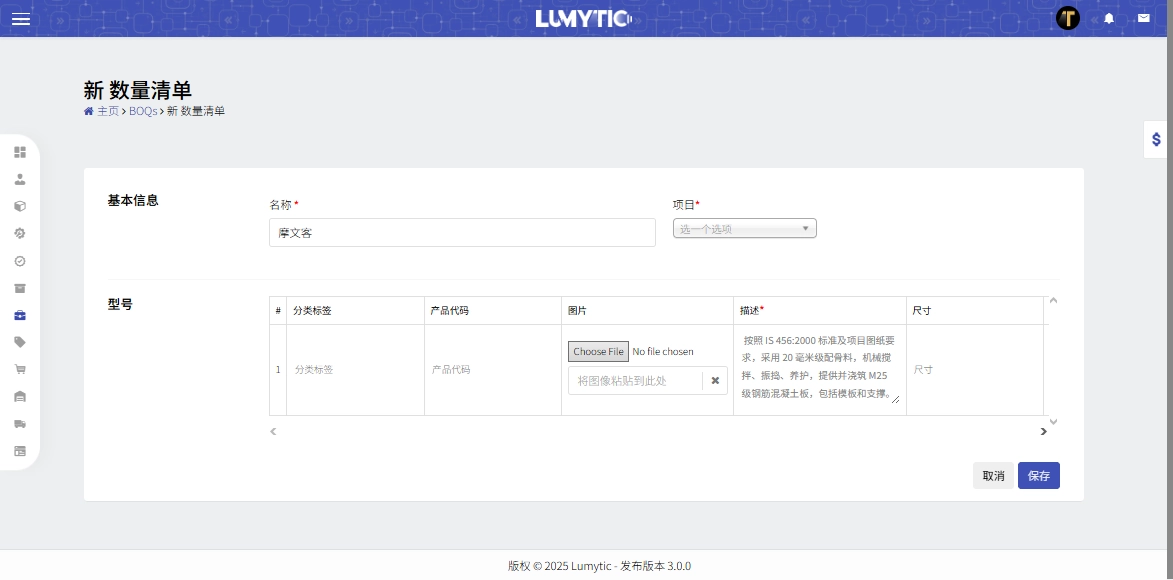Open the 项目 project dropdown
1173x580 pixels.
pos(744,229)
